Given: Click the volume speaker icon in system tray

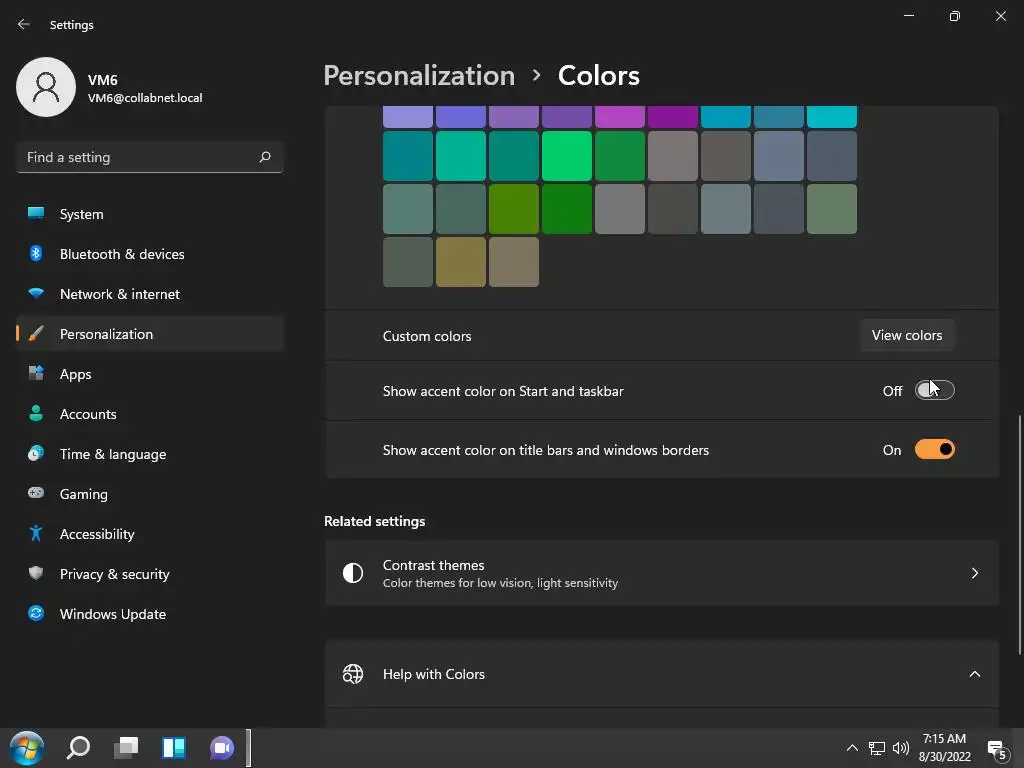Looking at the screenshot, I should (x=901, y=747).
